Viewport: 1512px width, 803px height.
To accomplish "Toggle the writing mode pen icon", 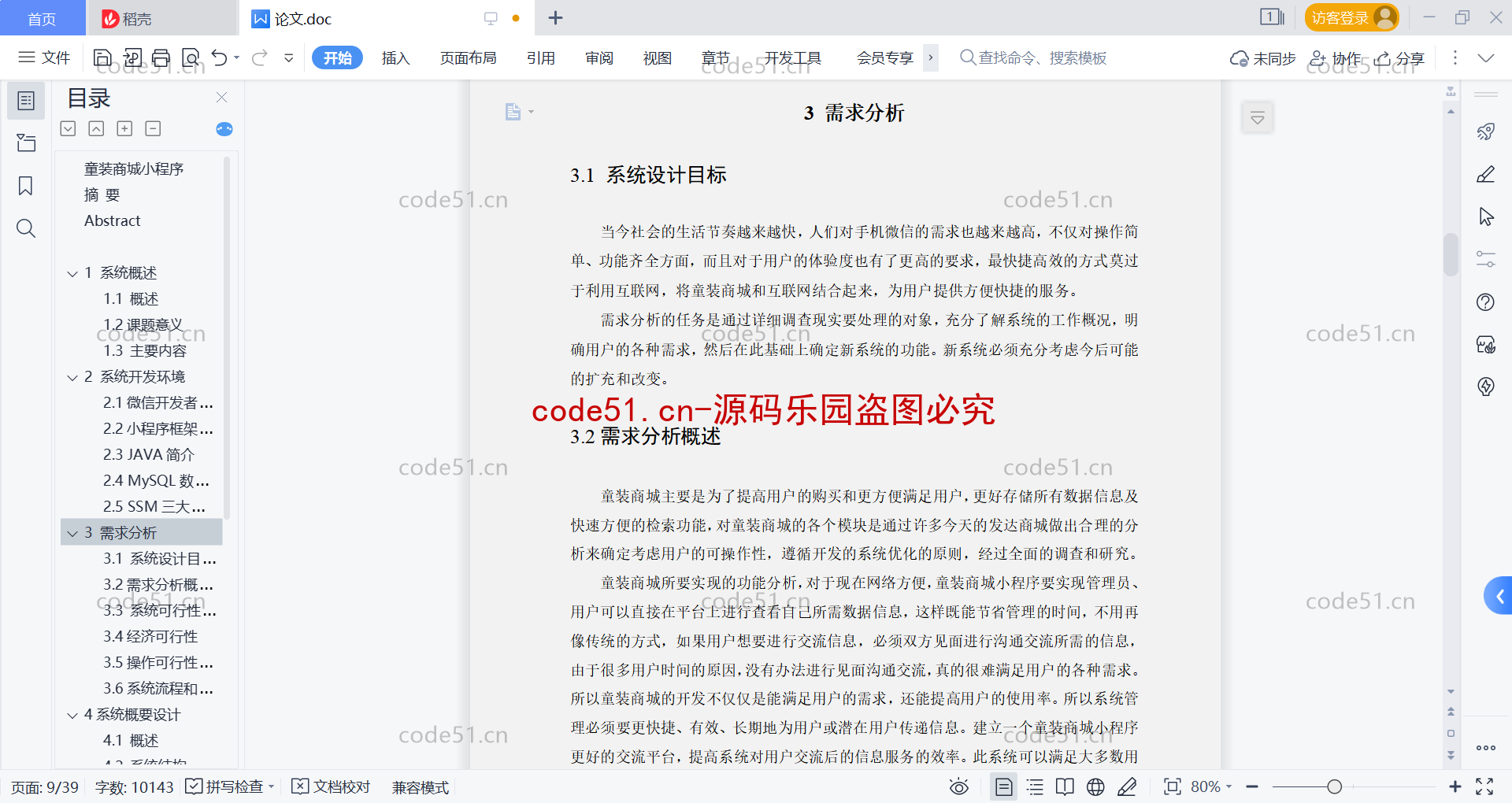I will [1127, 786].
